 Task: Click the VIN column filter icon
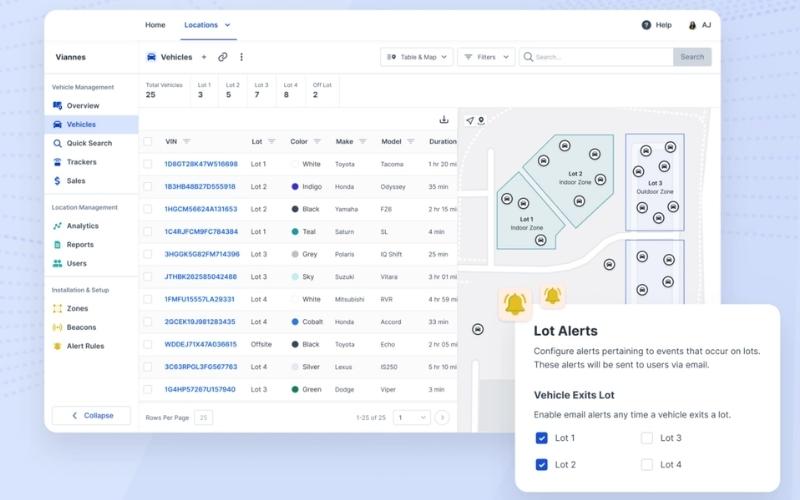click(x=187, y=141)
